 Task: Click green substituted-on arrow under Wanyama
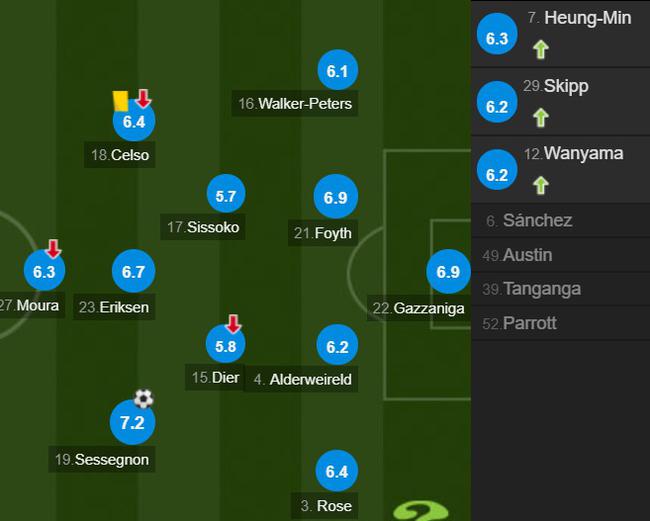coord(541,185)
